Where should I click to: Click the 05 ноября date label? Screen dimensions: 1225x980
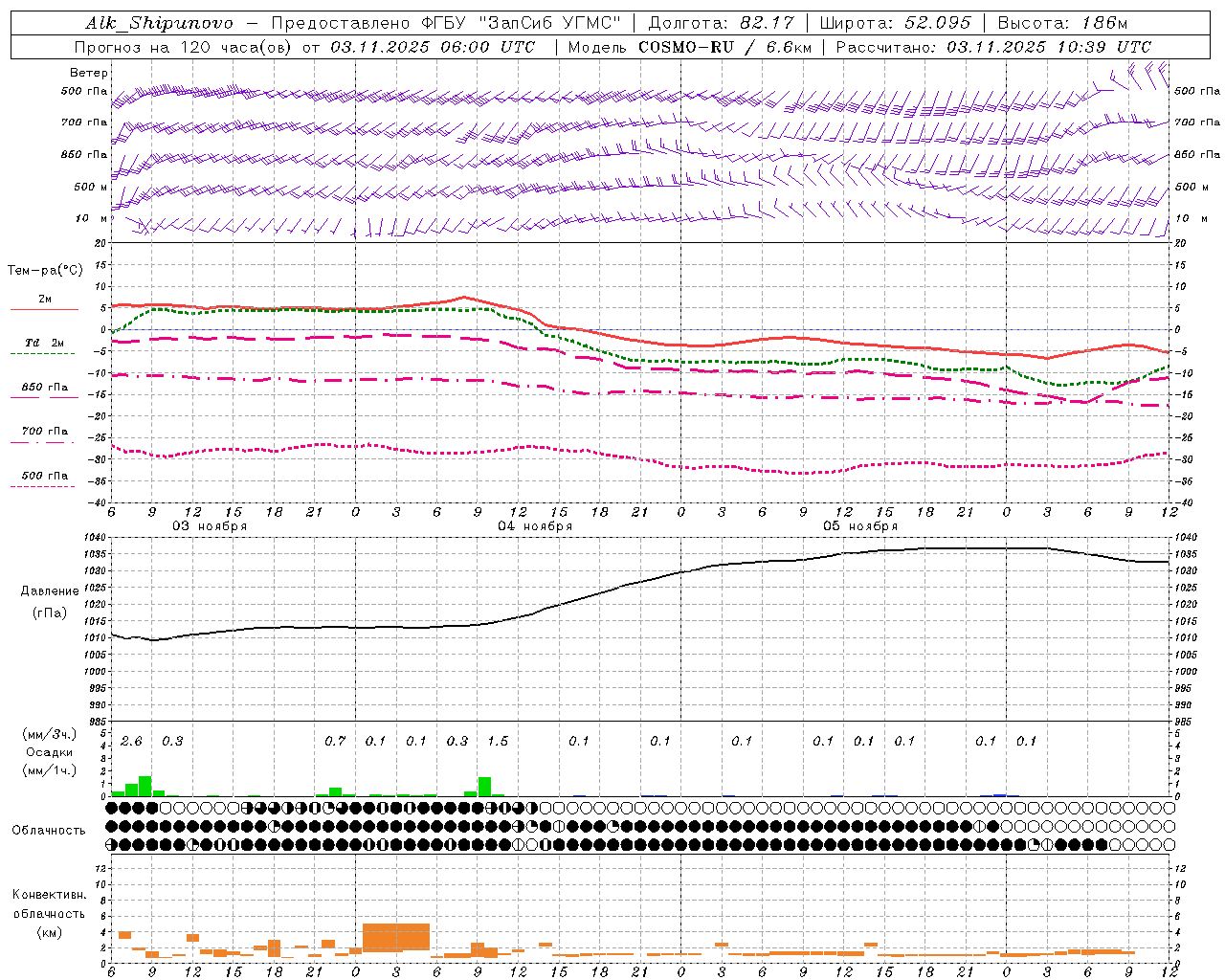click(859, 526)
